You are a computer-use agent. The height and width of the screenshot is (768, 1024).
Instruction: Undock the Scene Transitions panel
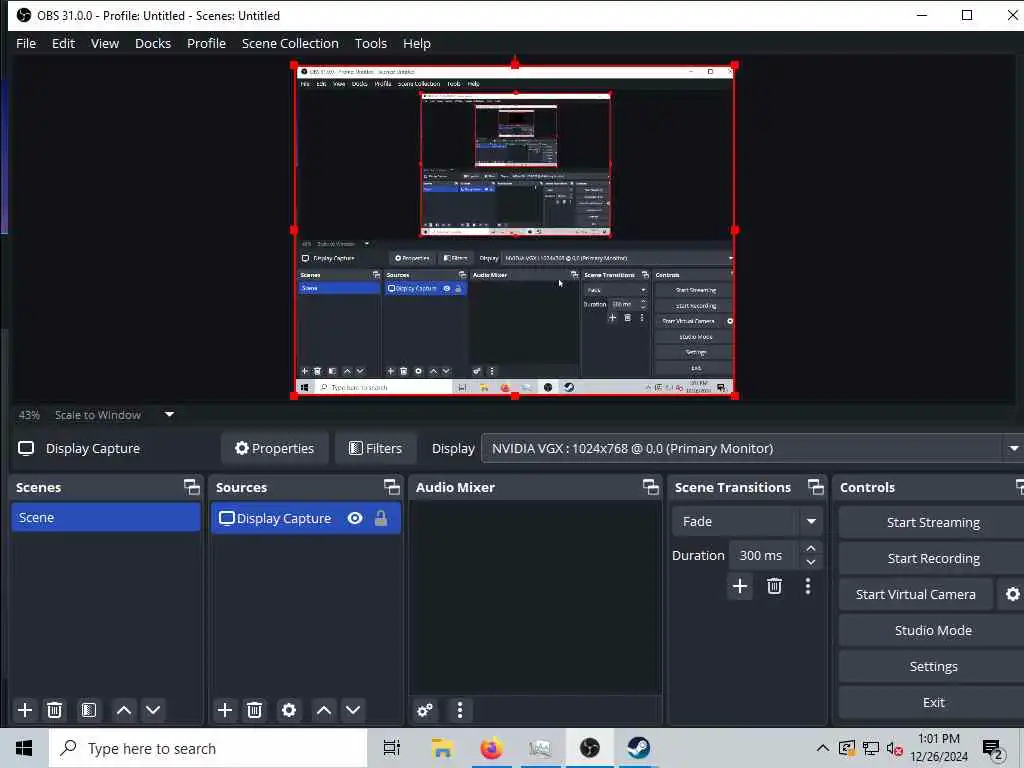[816, 487]
